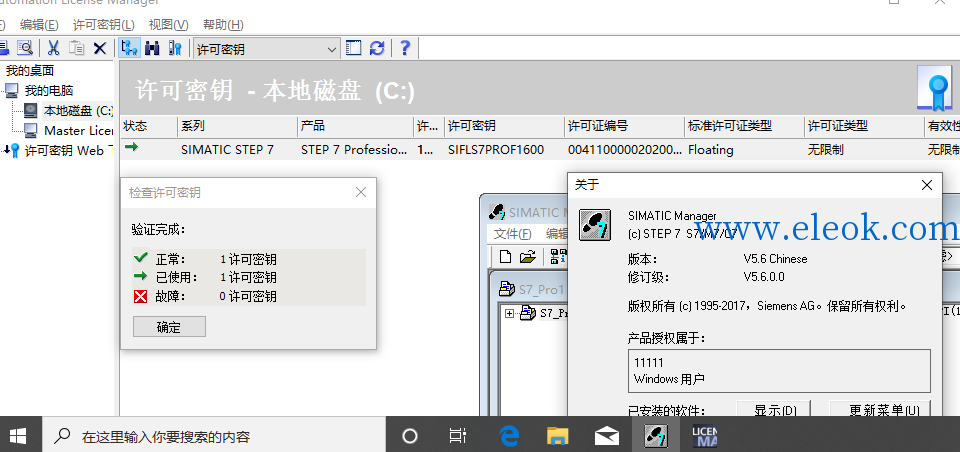Expand the S7_Pro project tree node

coord(509,314)
